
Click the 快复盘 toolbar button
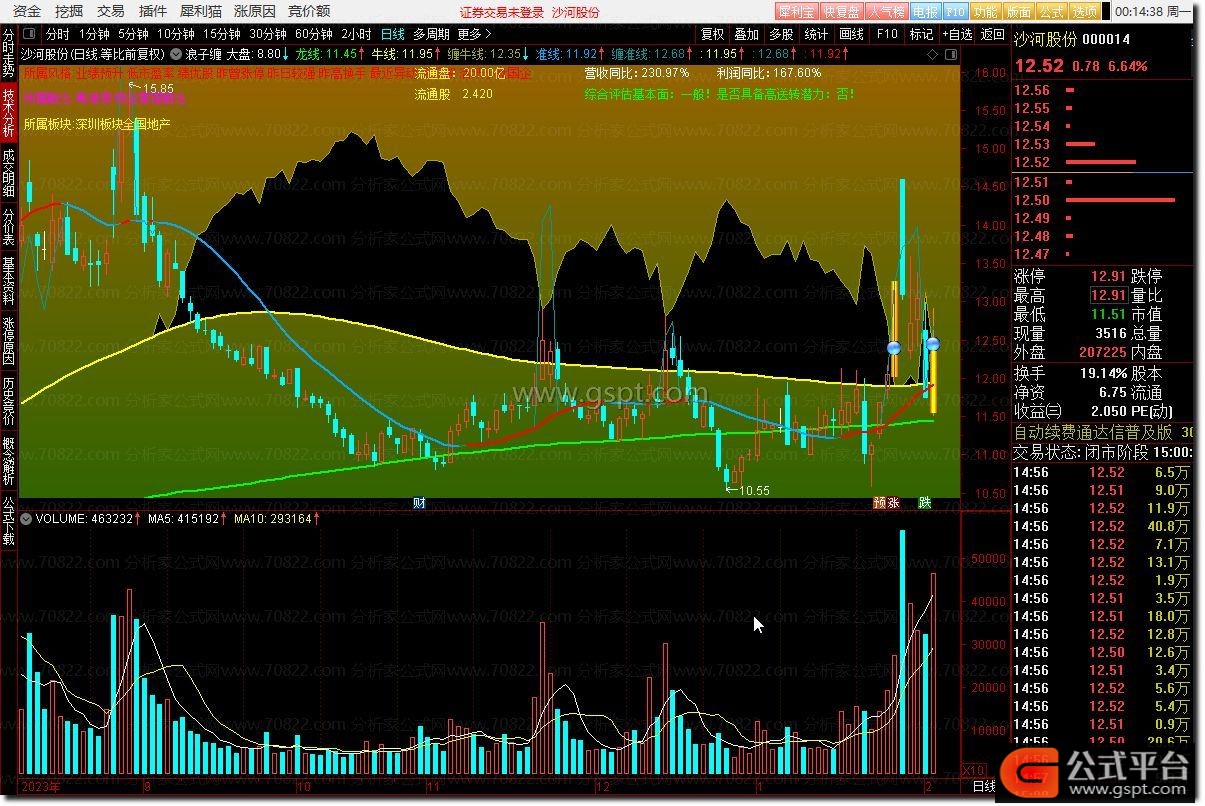tap(841, 12)
